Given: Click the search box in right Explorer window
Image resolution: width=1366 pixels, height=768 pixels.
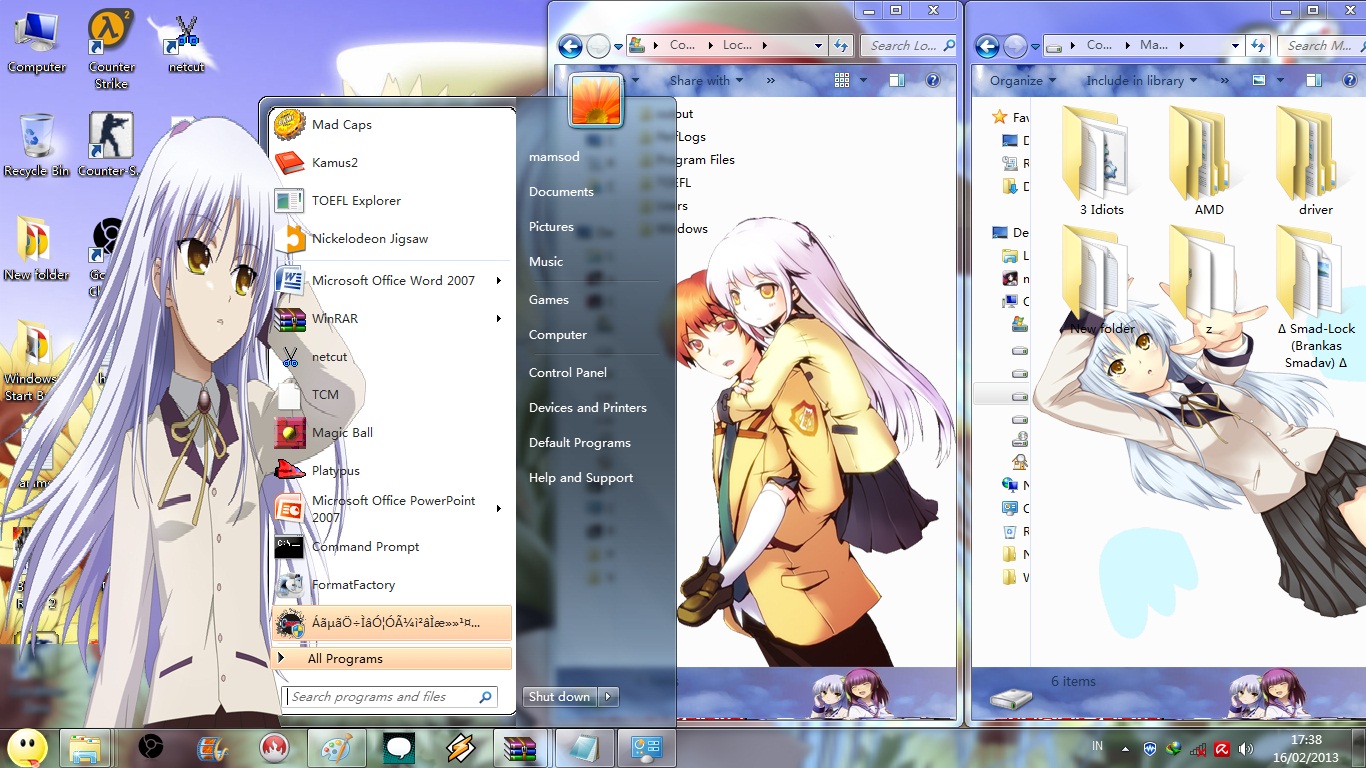Looking at the screenshot, I should (x=1321, y=46).
